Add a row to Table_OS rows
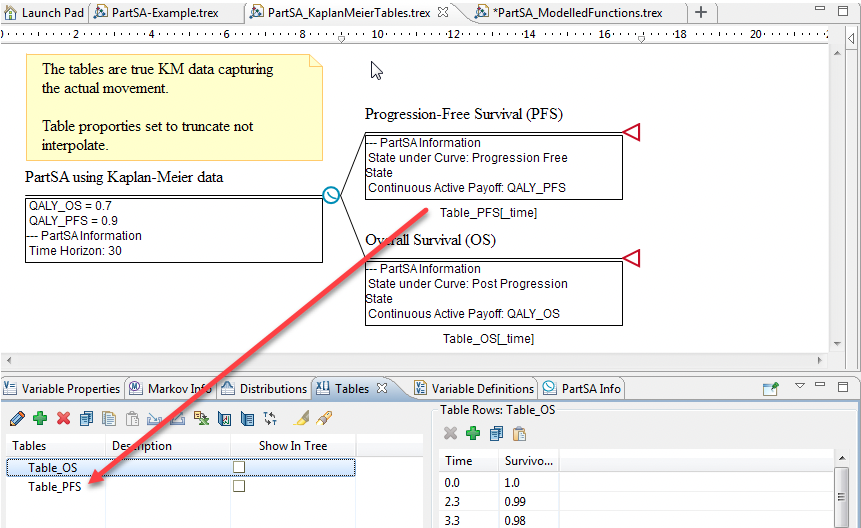The image size is (861, 528). [x=473, y=433]
